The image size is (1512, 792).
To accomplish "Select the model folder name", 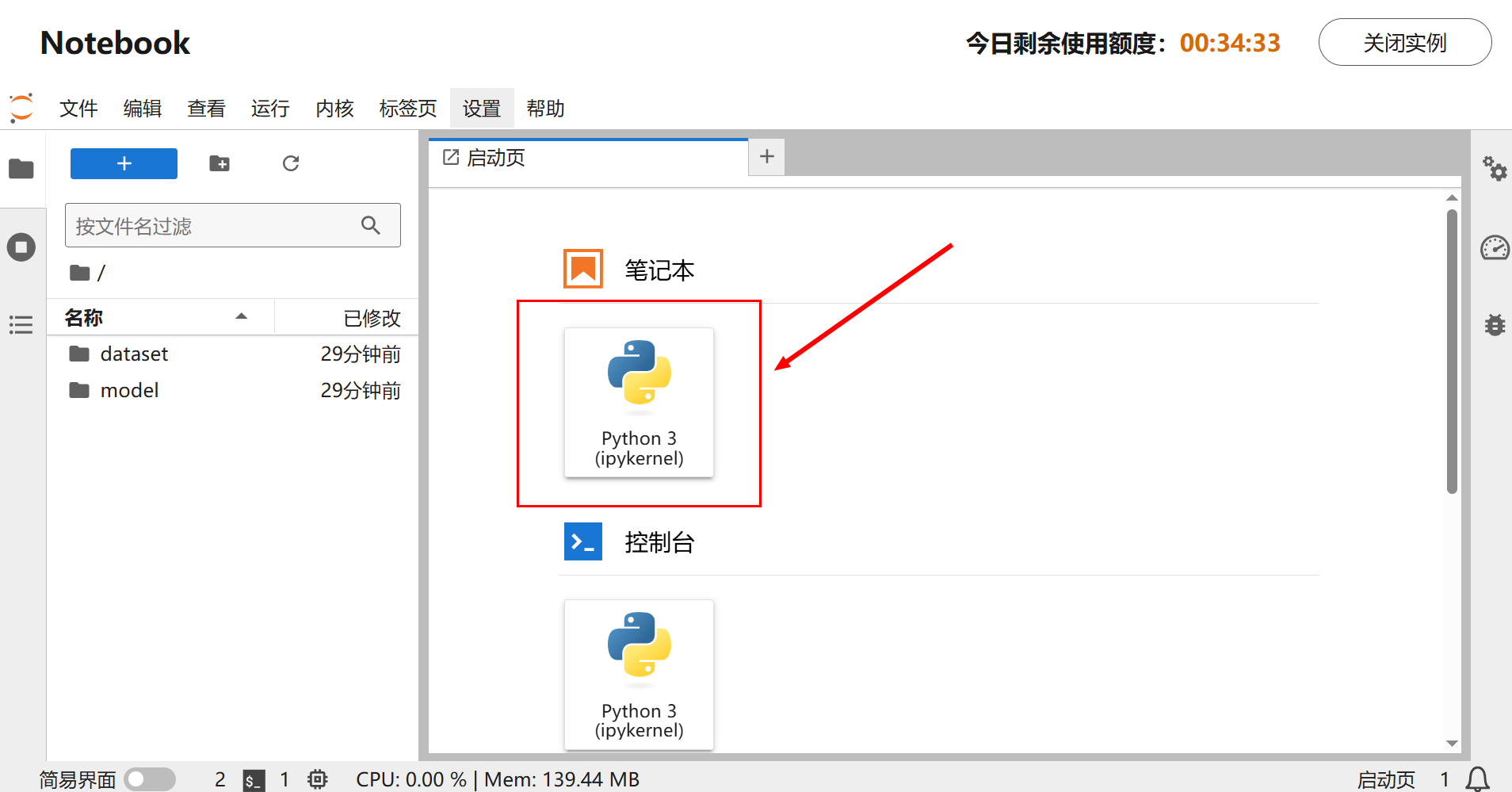I will (x=129, y=390).
